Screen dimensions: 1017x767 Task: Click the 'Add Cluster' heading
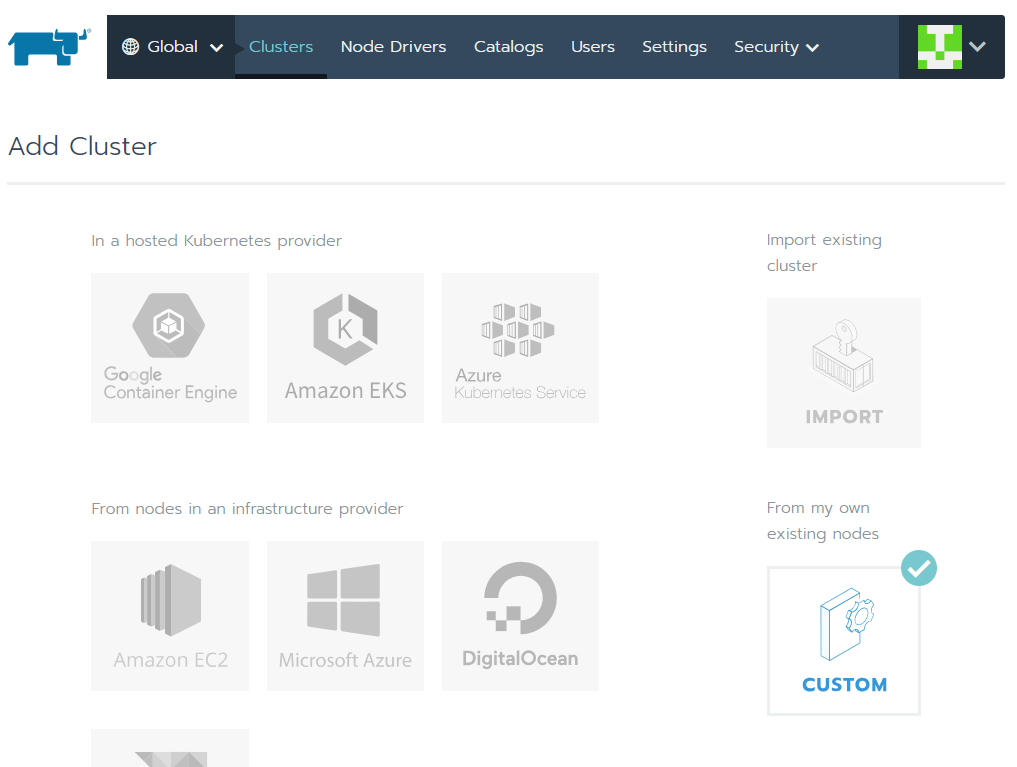click(x=82, y=147)
